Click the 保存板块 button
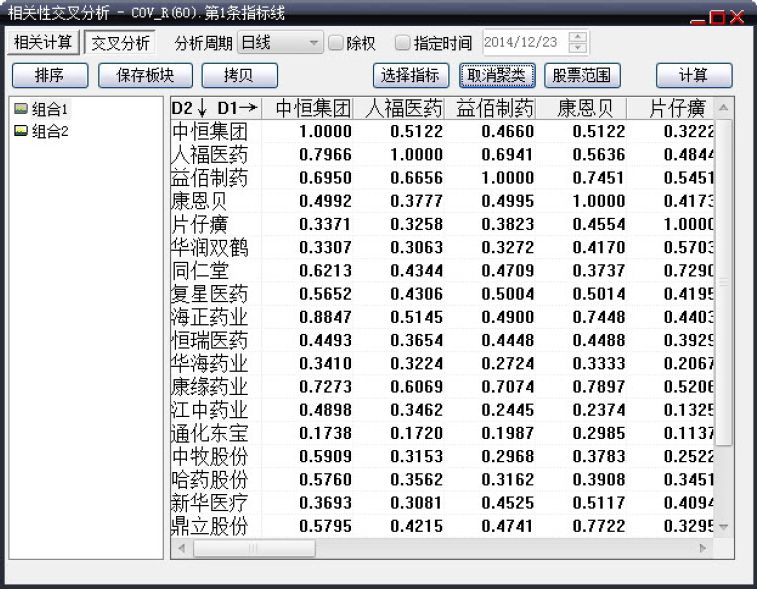The height and width of the screenshot is (589, 757). point(145,75)
